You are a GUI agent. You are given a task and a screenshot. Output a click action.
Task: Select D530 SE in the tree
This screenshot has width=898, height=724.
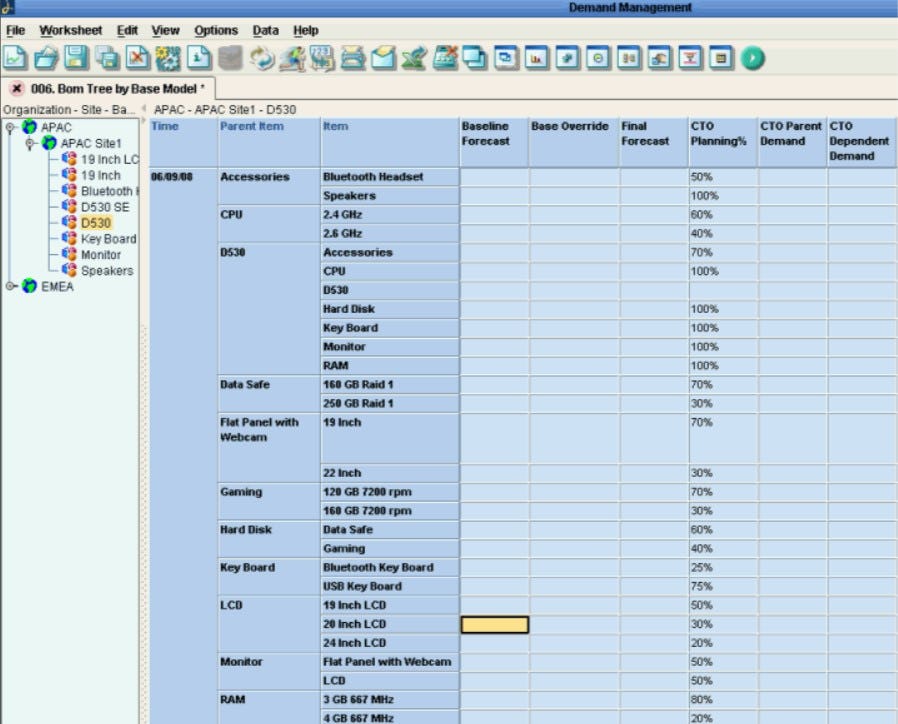104,207
